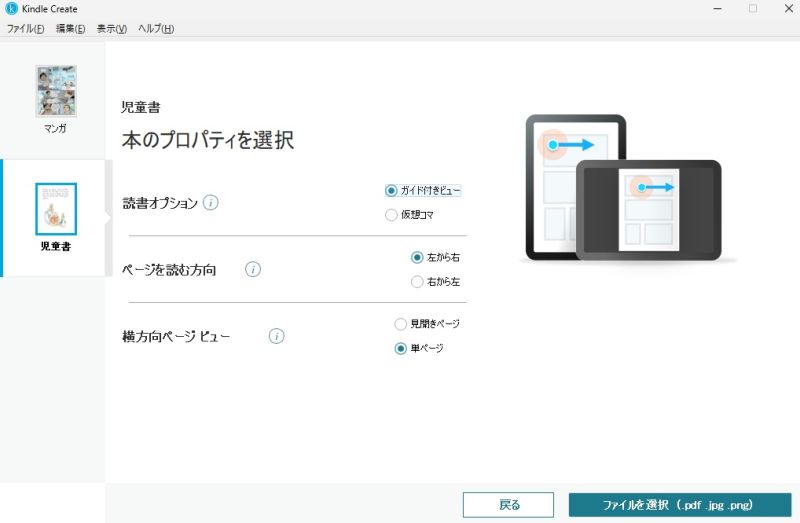800x523 pixels.
Task: Click the ページを読む方向 label
Action: (x=169, y=269)
